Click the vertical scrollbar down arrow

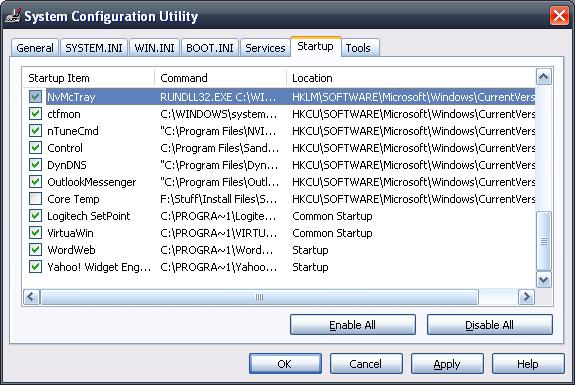(x=543, y=280)
